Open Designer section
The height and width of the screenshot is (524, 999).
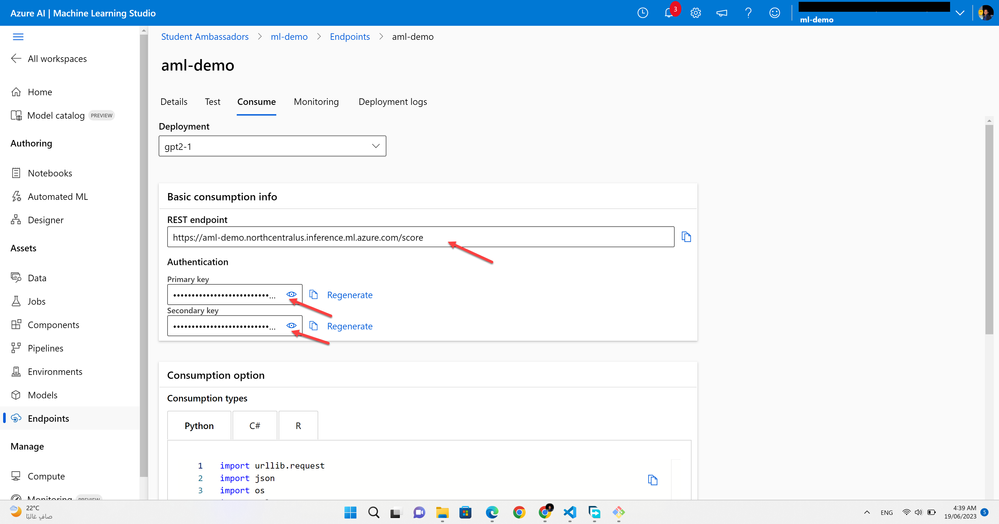38,220
